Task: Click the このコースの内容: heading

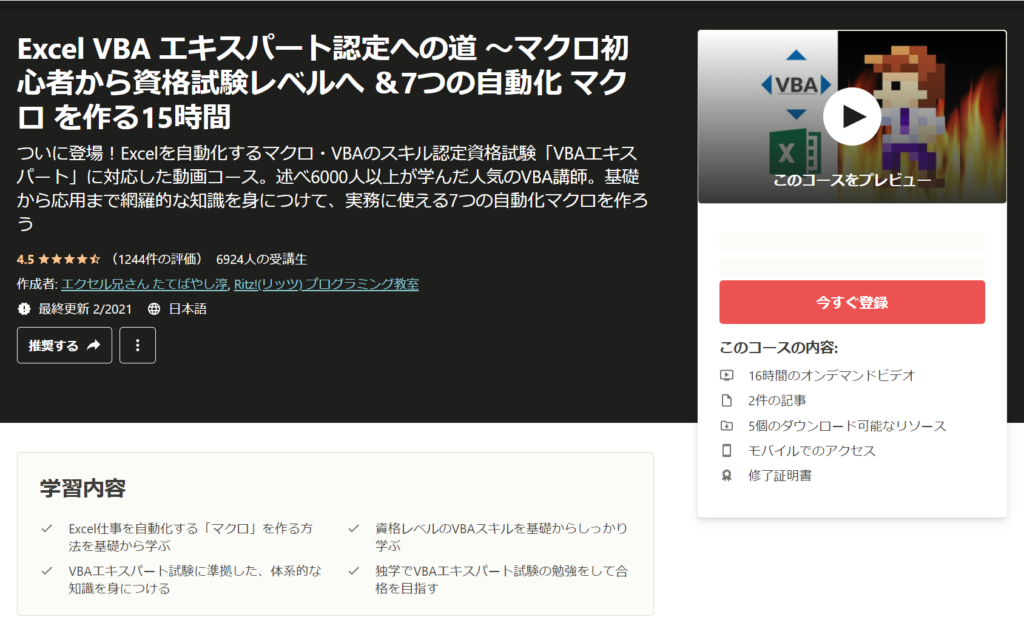Action: tap(778, 347)
